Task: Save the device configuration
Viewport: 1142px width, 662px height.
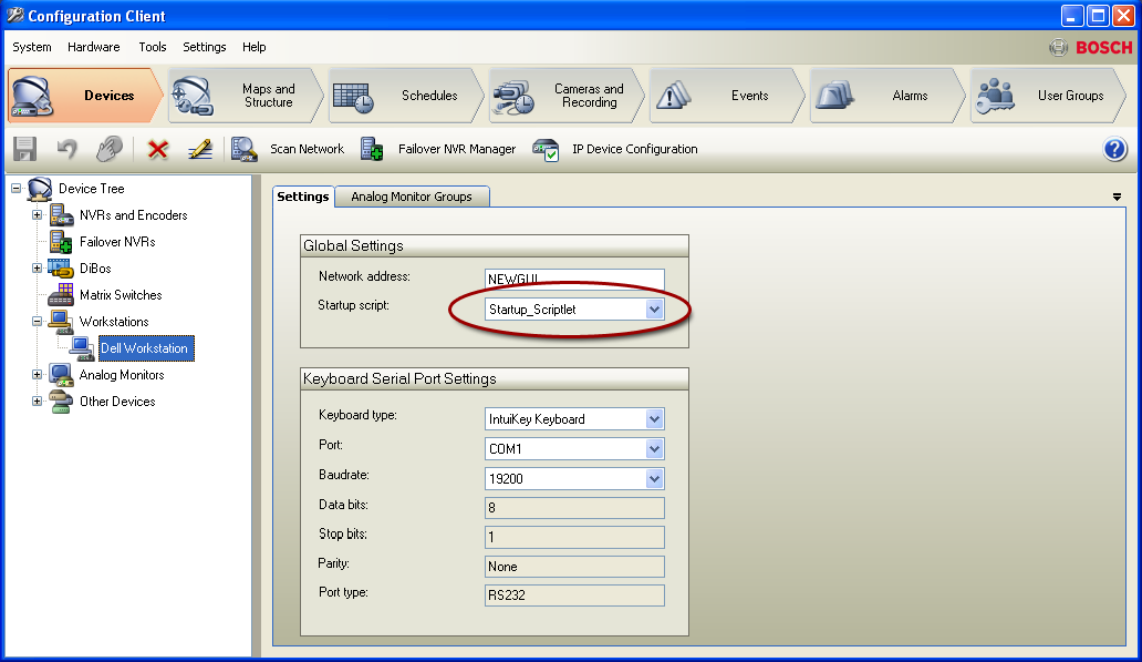Action: [23, 148]
